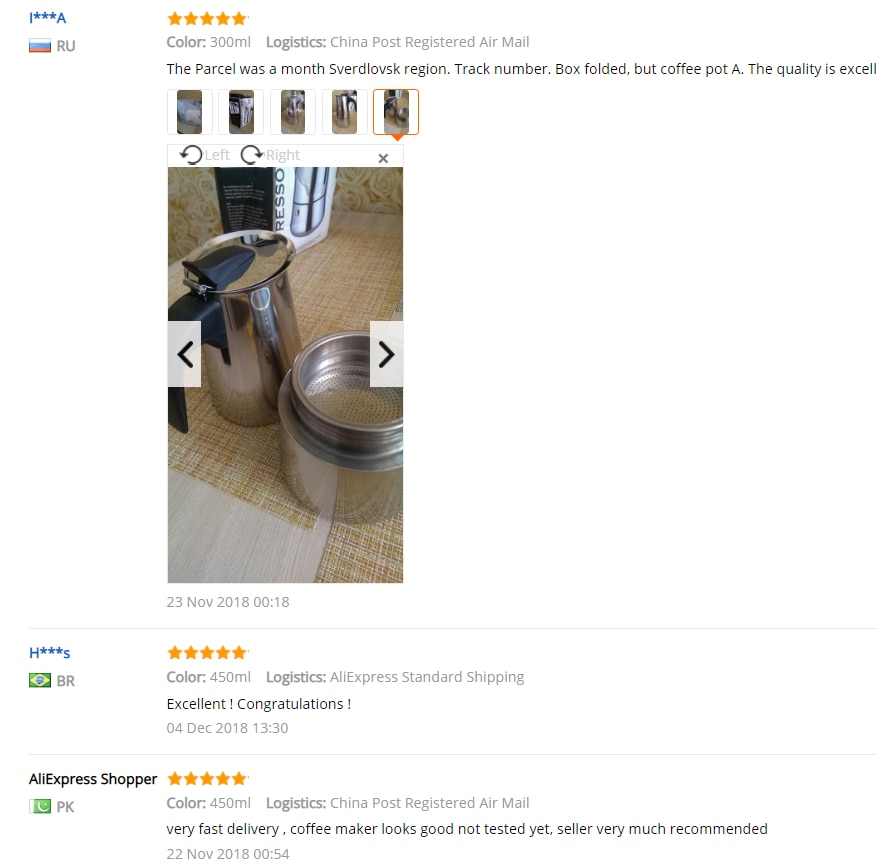877x865 pixels.
Task: Go to next review photo
Action: click(386, 354)
